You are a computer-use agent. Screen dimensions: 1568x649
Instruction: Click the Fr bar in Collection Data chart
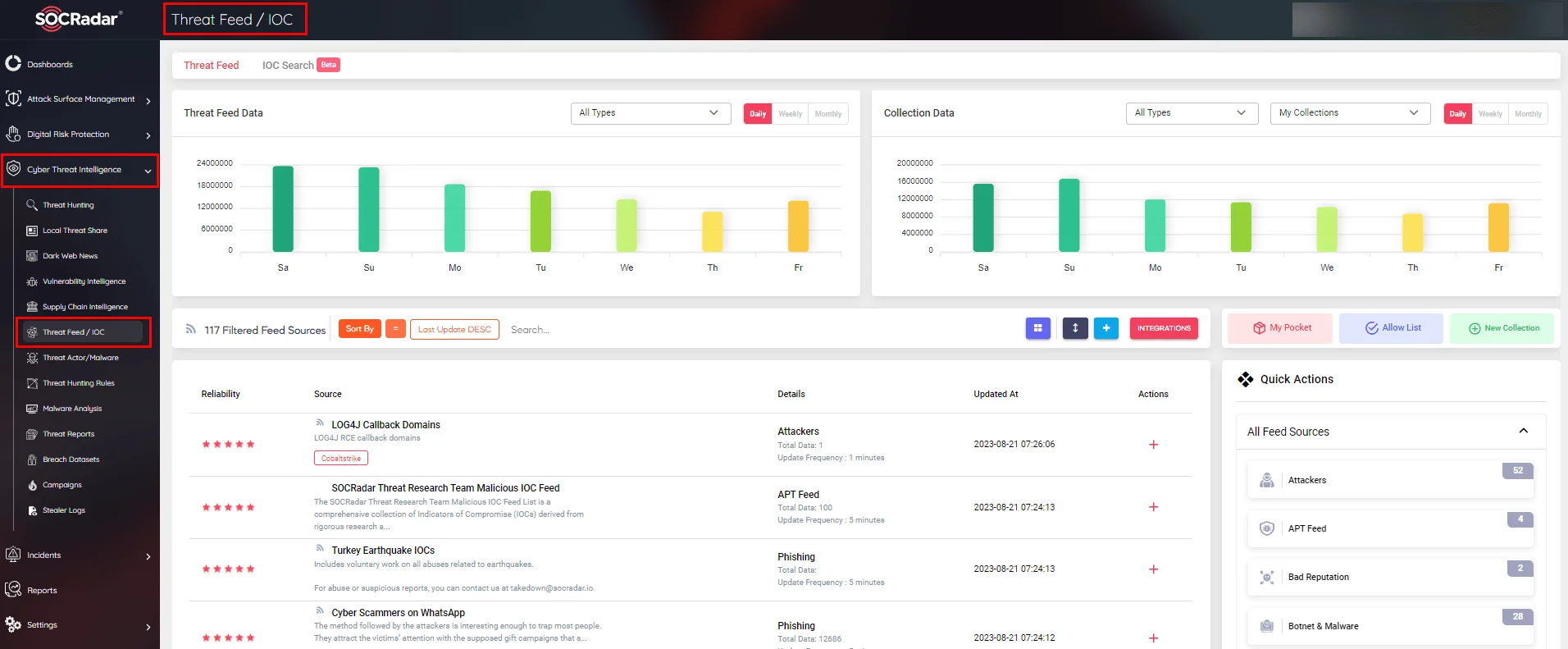tap(1498, 227)
